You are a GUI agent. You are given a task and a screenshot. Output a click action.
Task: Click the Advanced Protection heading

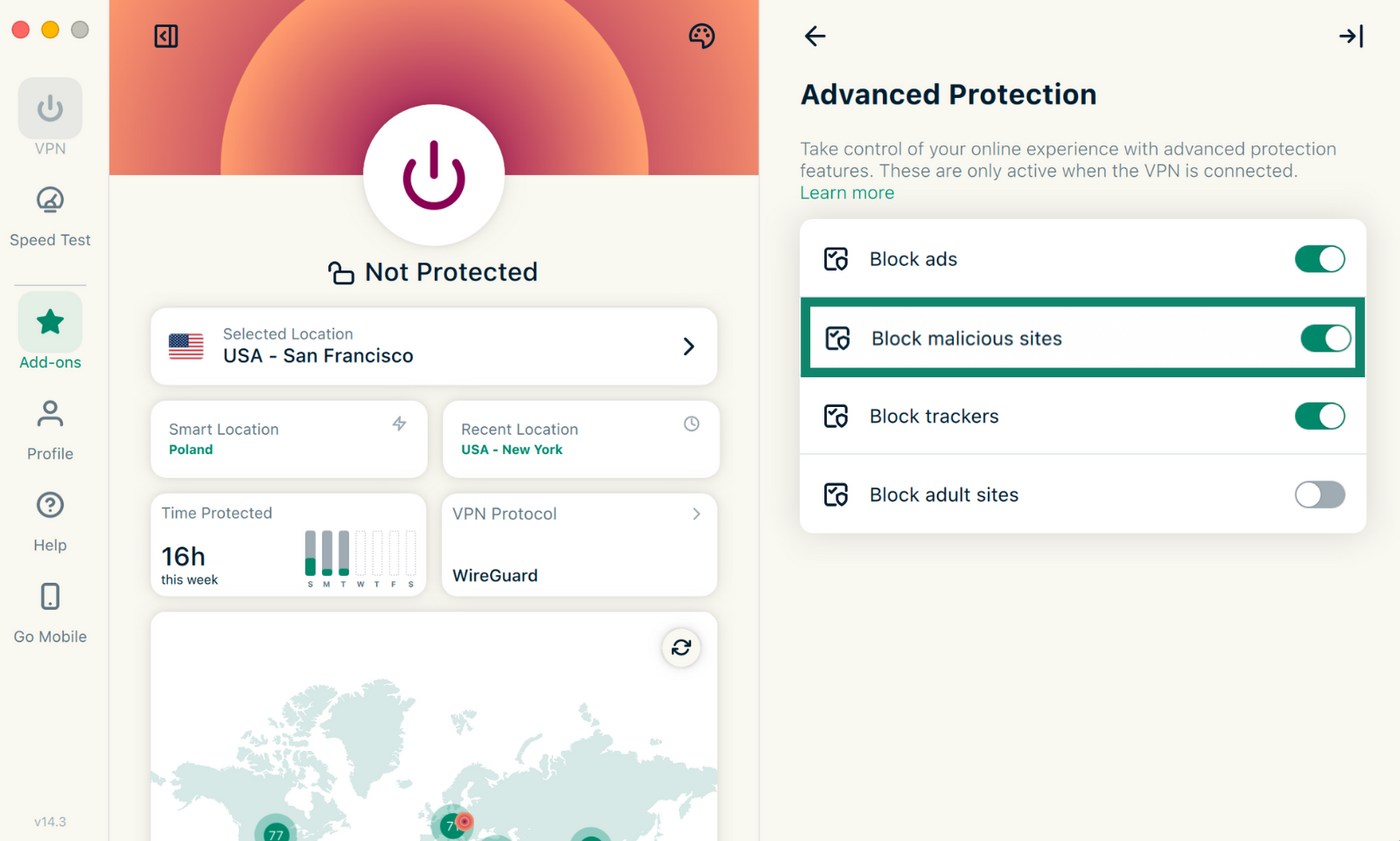point(949,95)
